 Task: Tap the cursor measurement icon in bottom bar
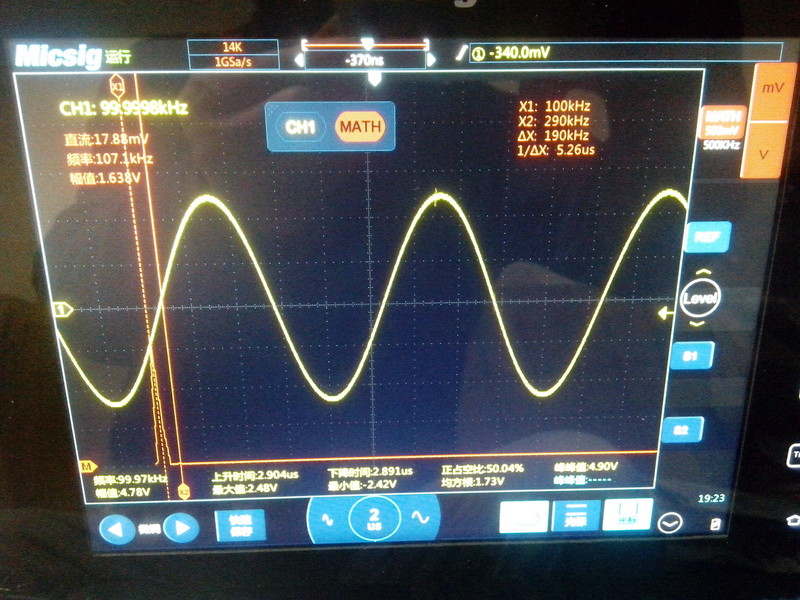(627, 515)
